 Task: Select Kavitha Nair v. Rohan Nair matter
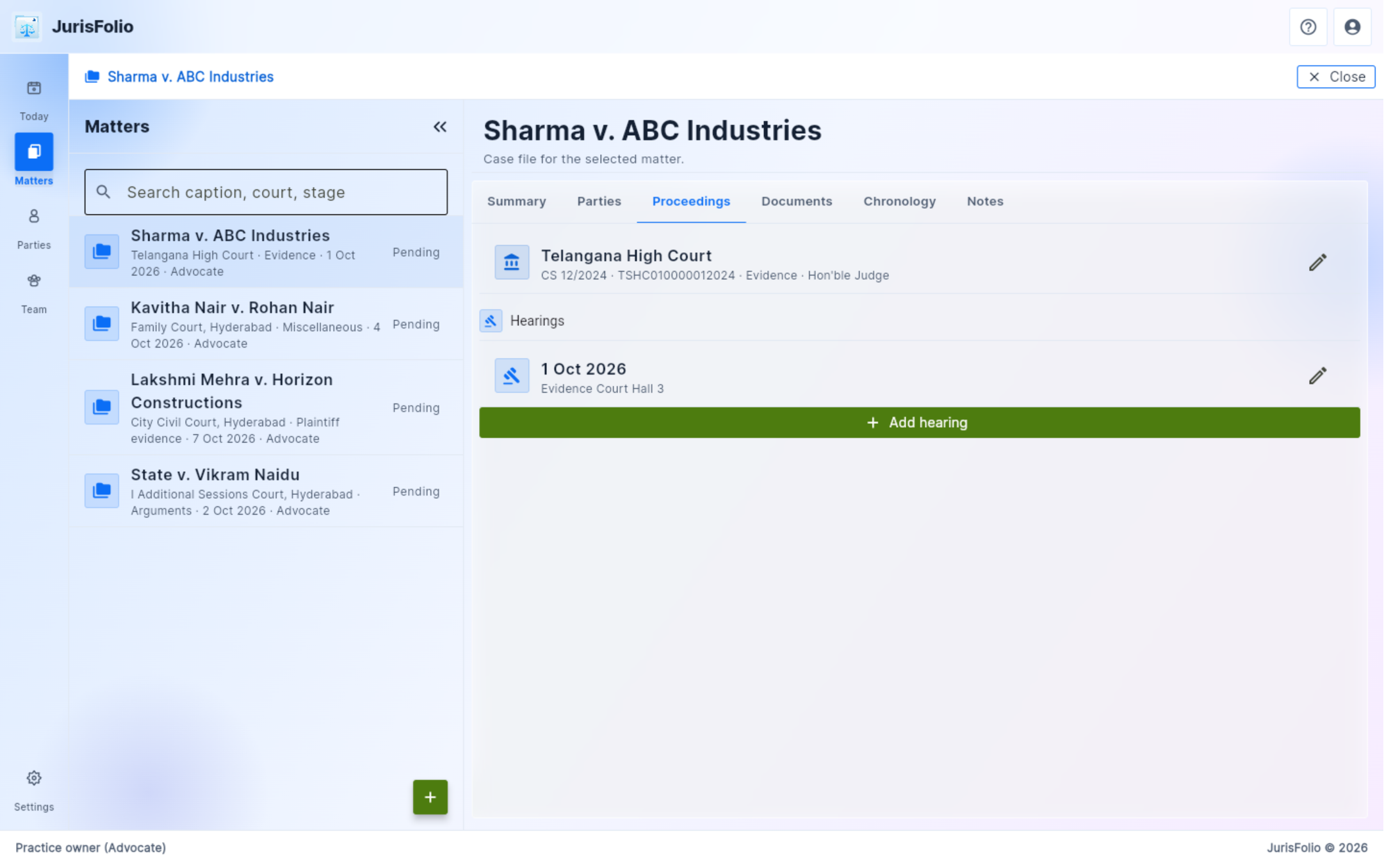pyautogui.click(x=266, y=324)
